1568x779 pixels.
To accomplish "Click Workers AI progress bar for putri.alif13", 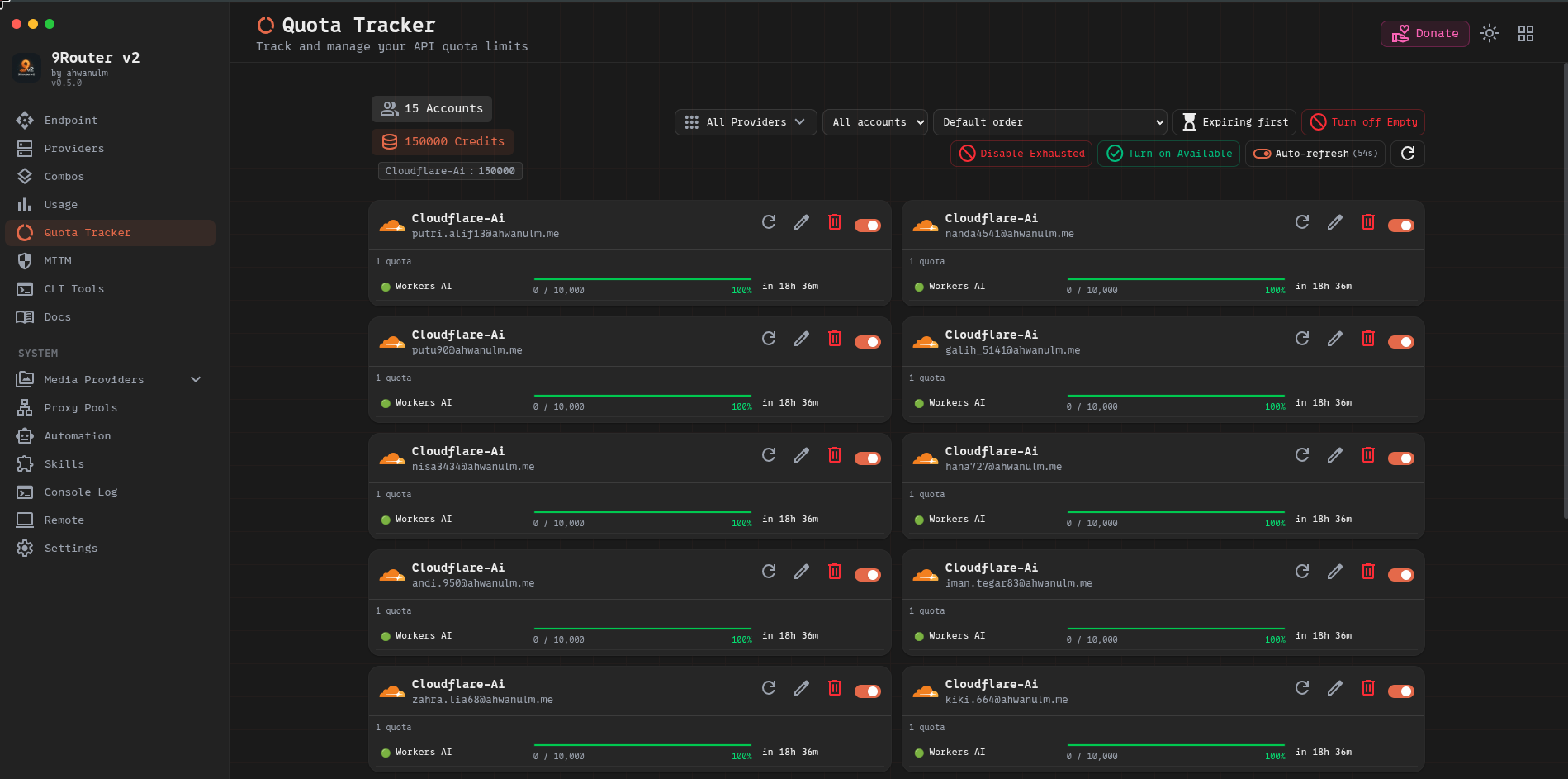I will pyautogui.click(x=642, y=279).
